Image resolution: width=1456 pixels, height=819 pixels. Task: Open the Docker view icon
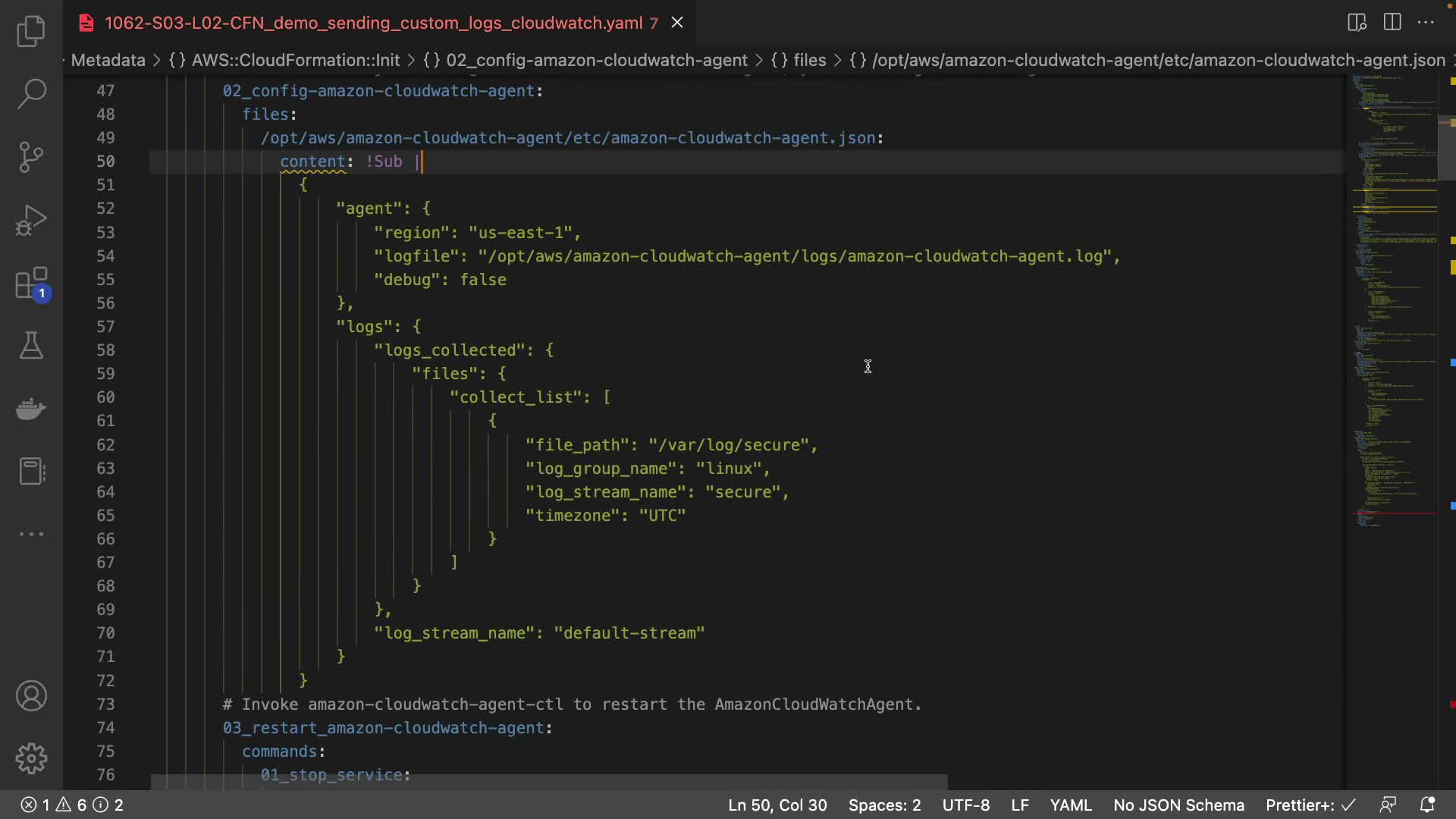(31, 409)
